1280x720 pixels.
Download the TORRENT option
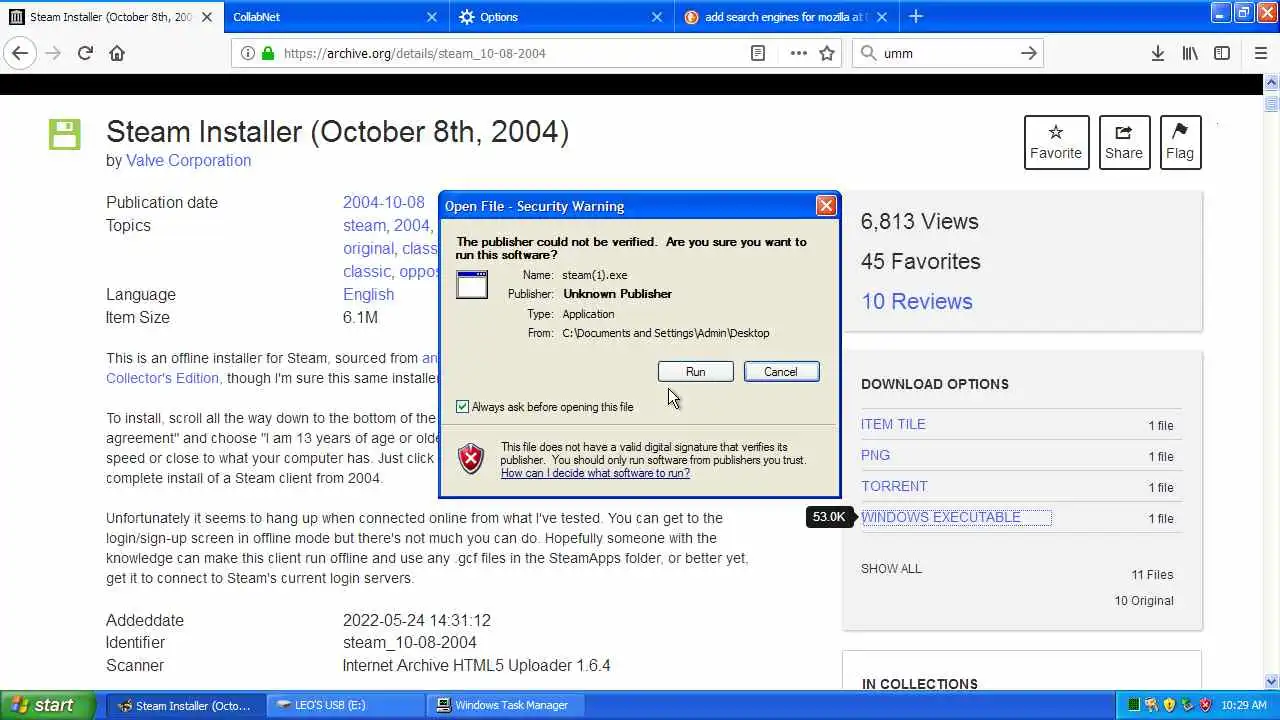click(894, 486)
